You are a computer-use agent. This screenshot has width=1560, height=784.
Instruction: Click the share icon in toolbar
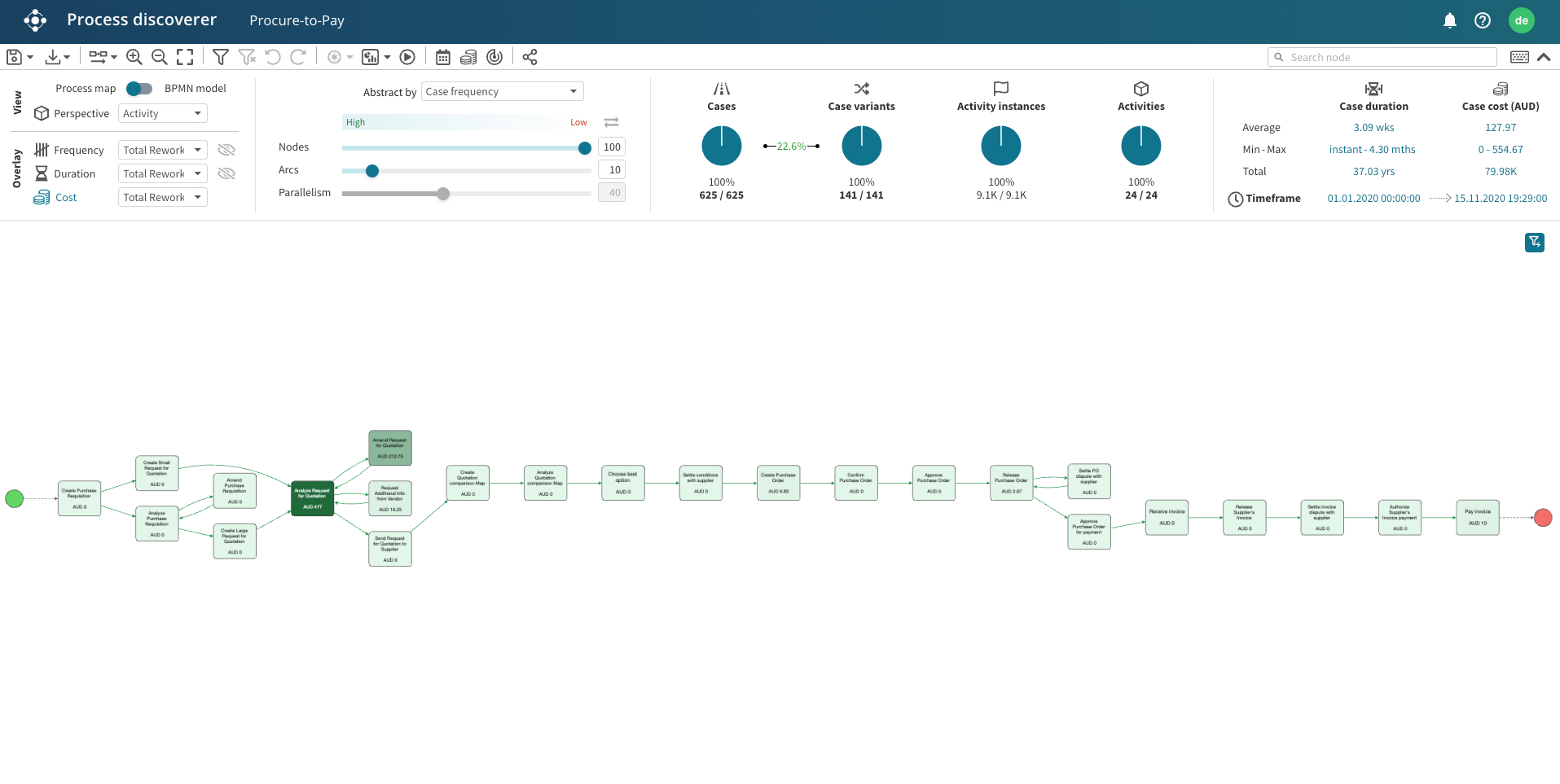(530, 57)
